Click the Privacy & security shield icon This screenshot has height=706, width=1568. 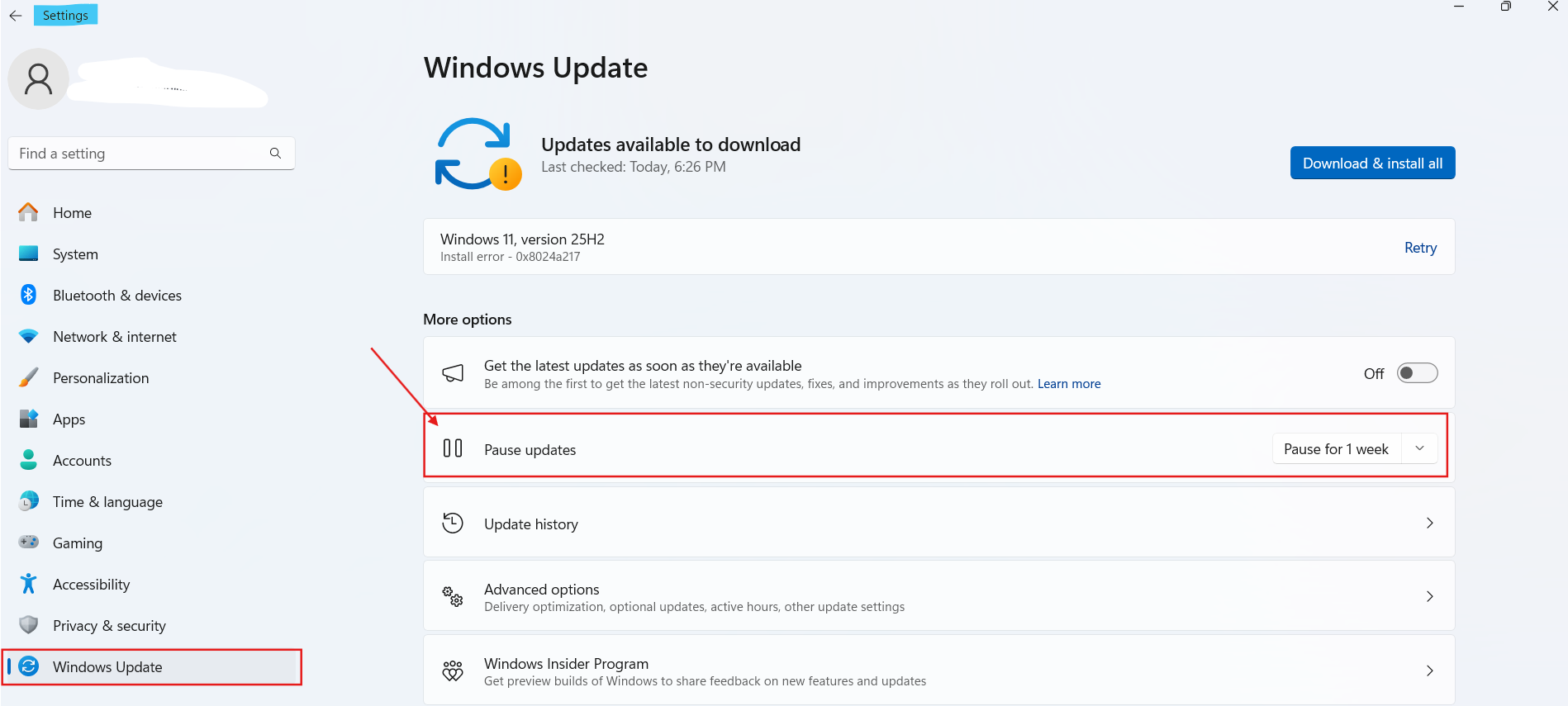click(28, 625)
